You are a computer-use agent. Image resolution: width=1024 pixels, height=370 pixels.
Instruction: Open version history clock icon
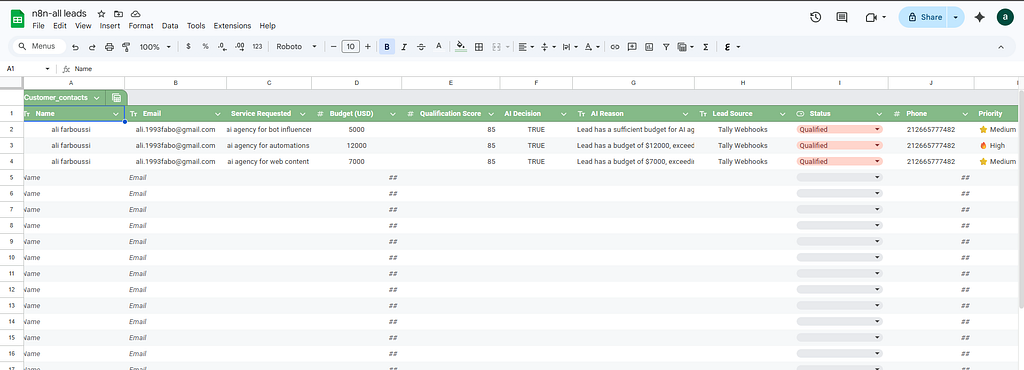815,18
